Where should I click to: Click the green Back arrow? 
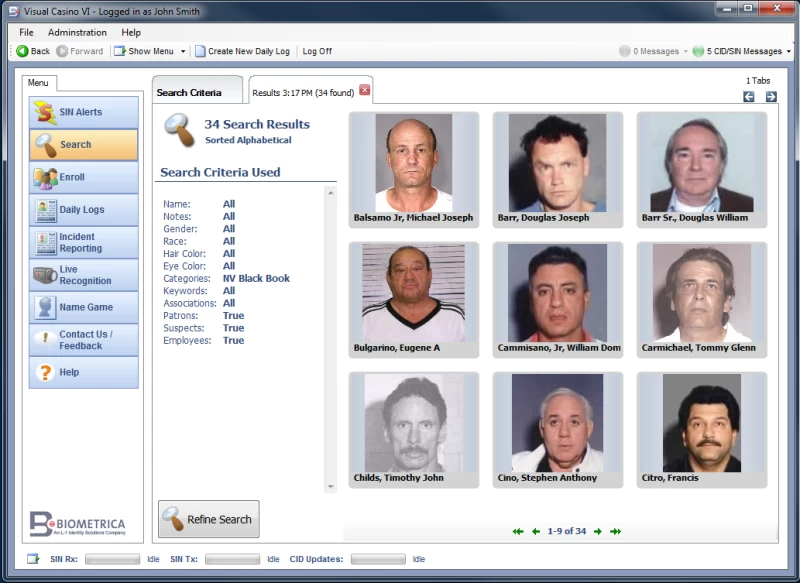coord(22,51)
